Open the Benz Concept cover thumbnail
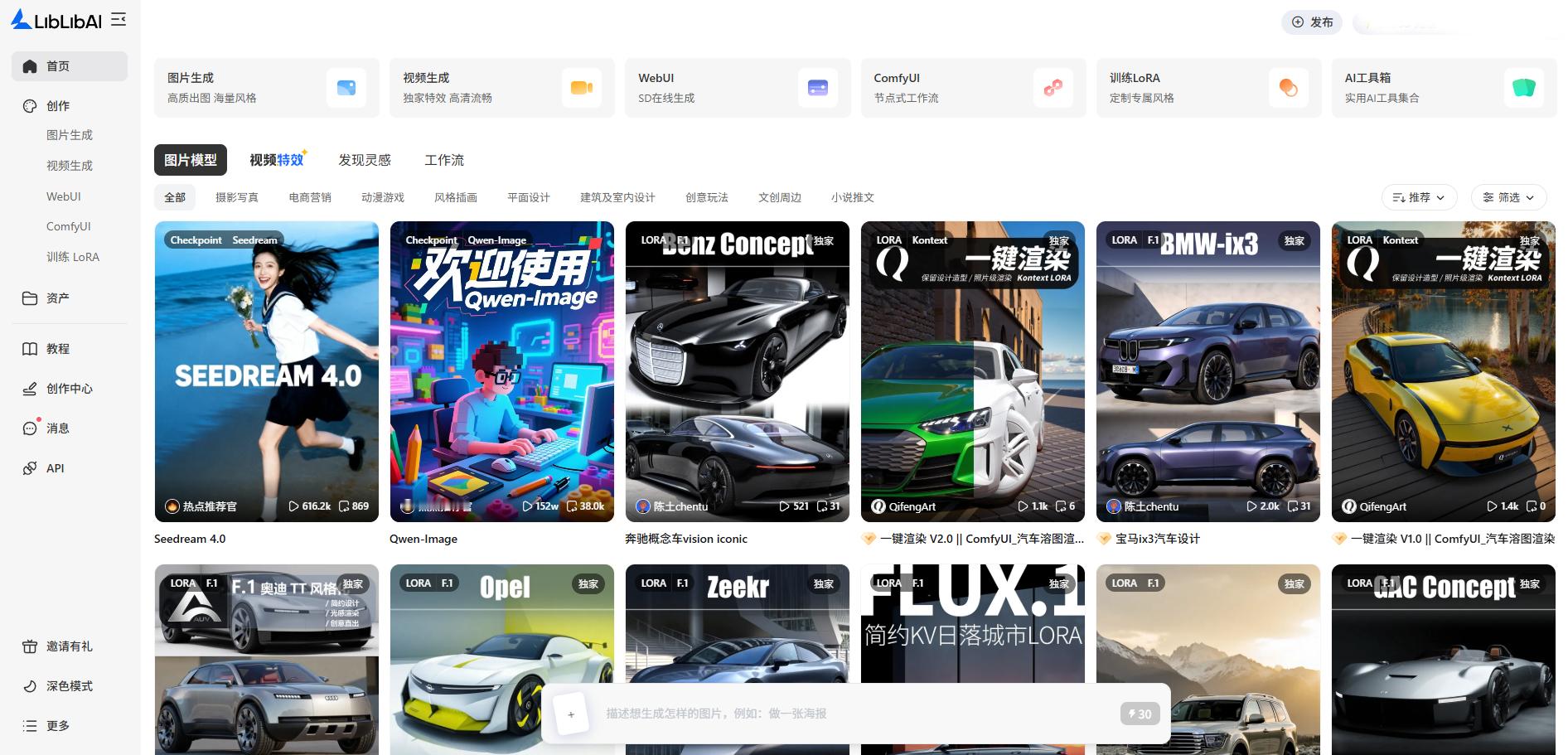 (738, 371)
